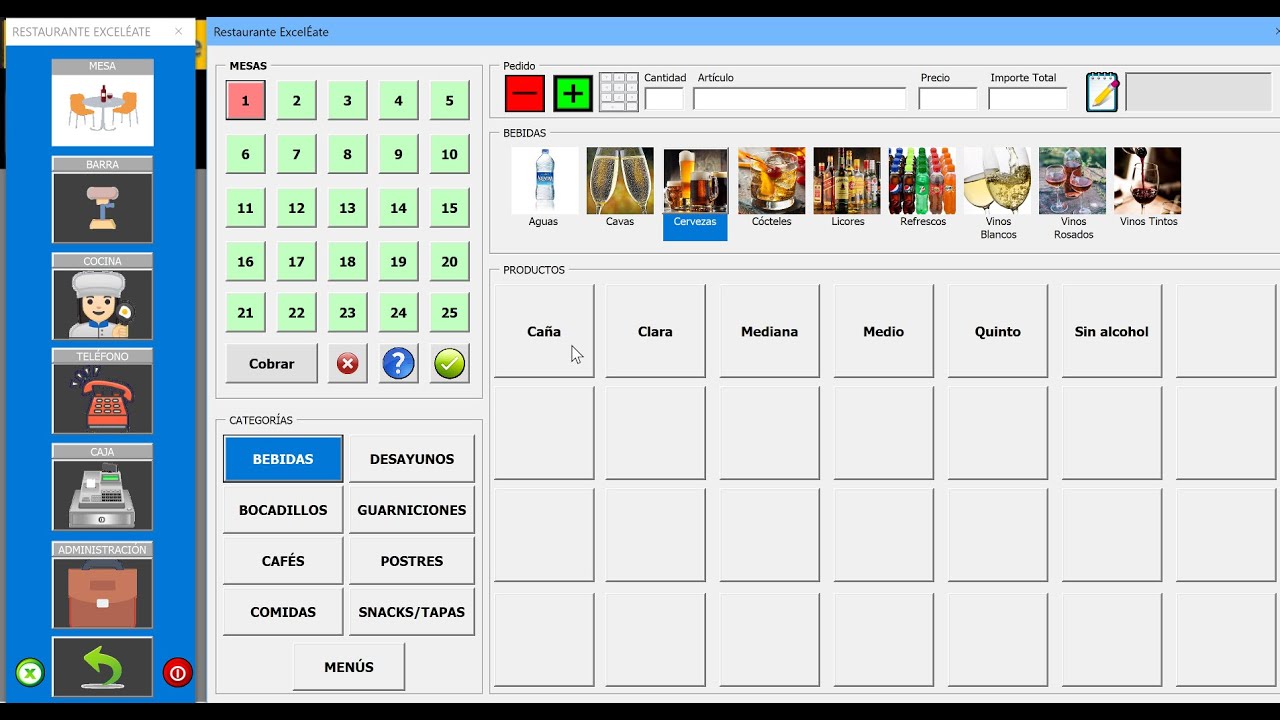1280x720 pixels.
Task: Click the Precio input field
Action: tap(948, 98)
